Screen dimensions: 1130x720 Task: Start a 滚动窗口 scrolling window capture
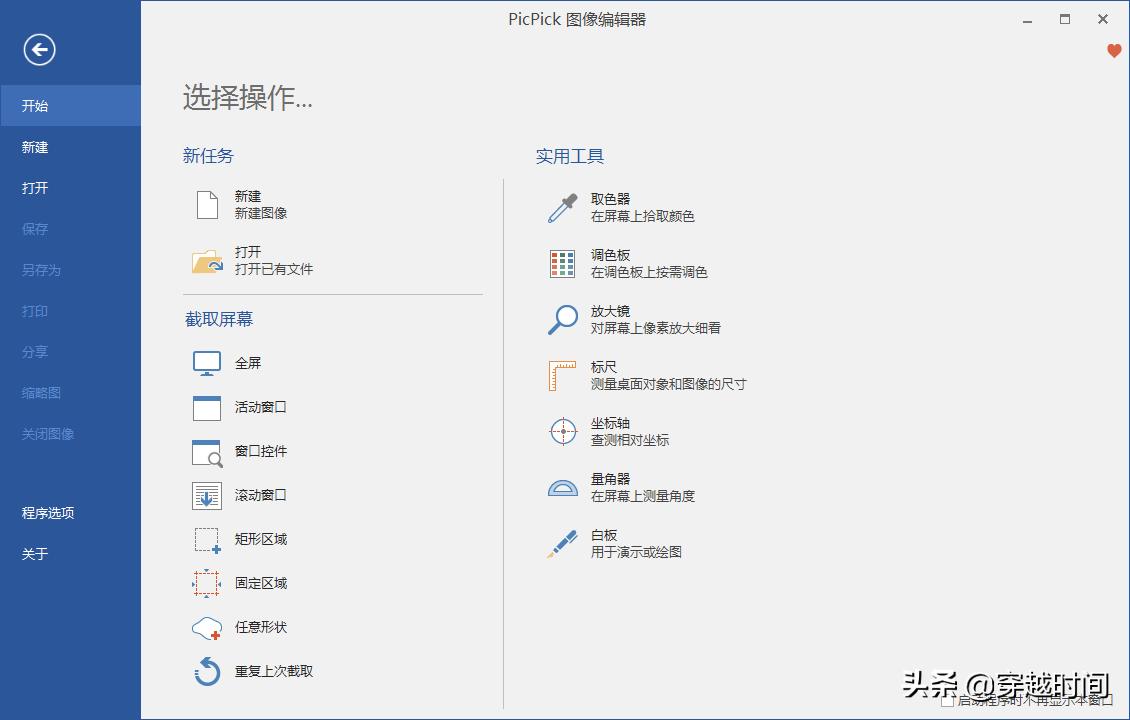pos(258,495)
